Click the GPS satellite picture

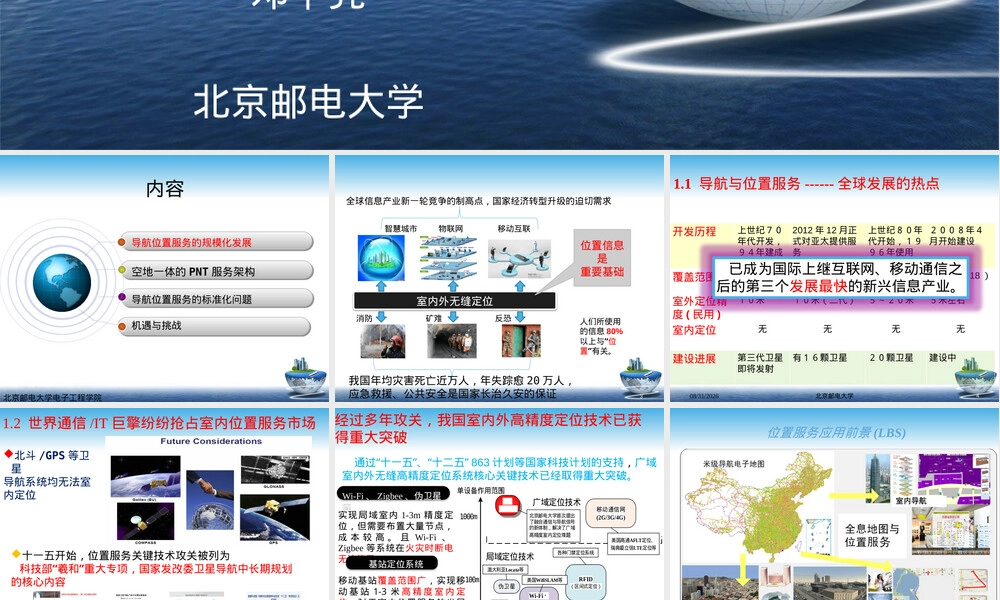point(275,517)
